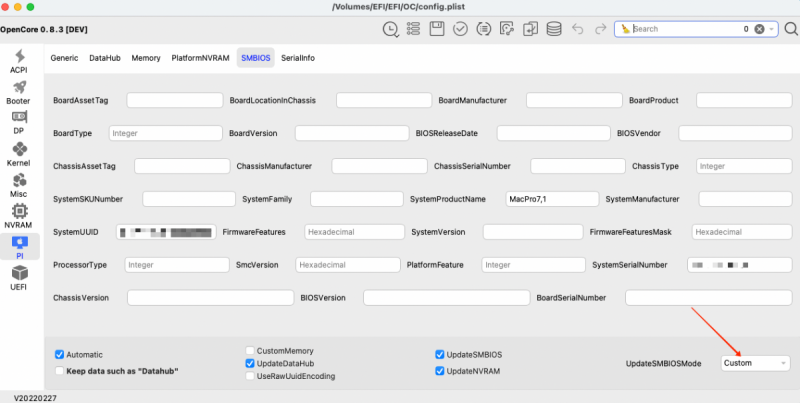Click the document copy/import toolbar icon

point(531,29)
